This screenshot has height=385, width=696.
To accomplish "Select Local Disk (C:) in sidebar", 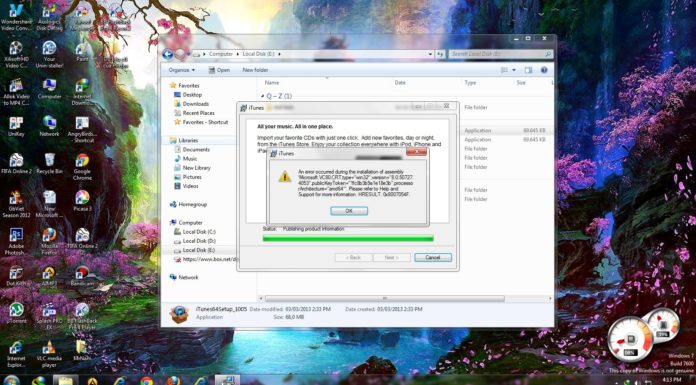I will (199, 232).
